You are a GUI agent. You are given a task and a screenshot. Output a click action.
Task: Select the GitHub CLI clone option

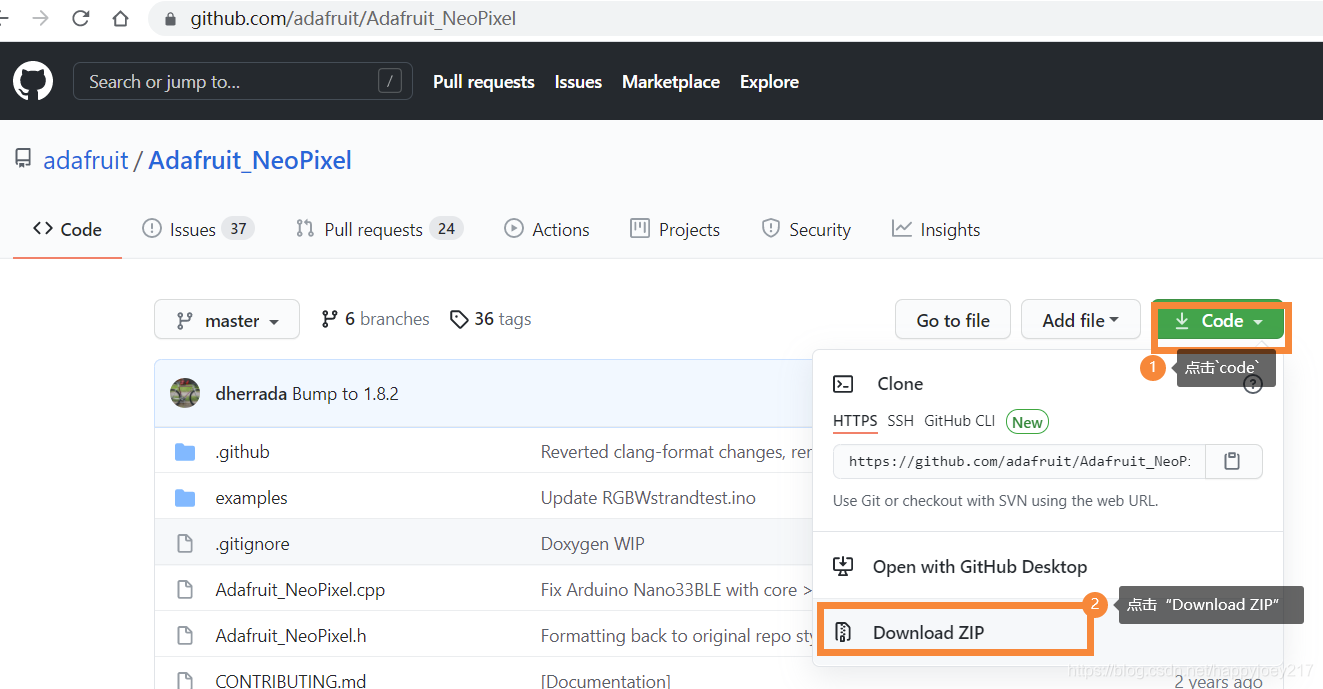click(x=960, y=421)
